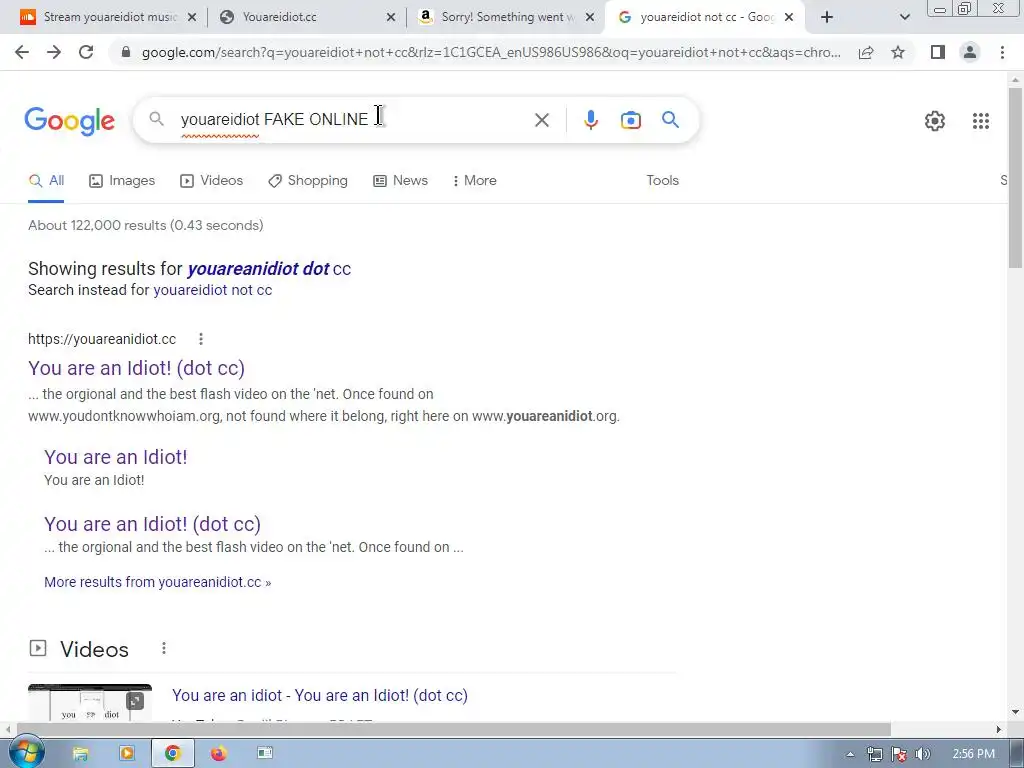Submit search with blue magnifier icon
Image resolution: width=1024 pixels, height=768 pixels.
670,120
